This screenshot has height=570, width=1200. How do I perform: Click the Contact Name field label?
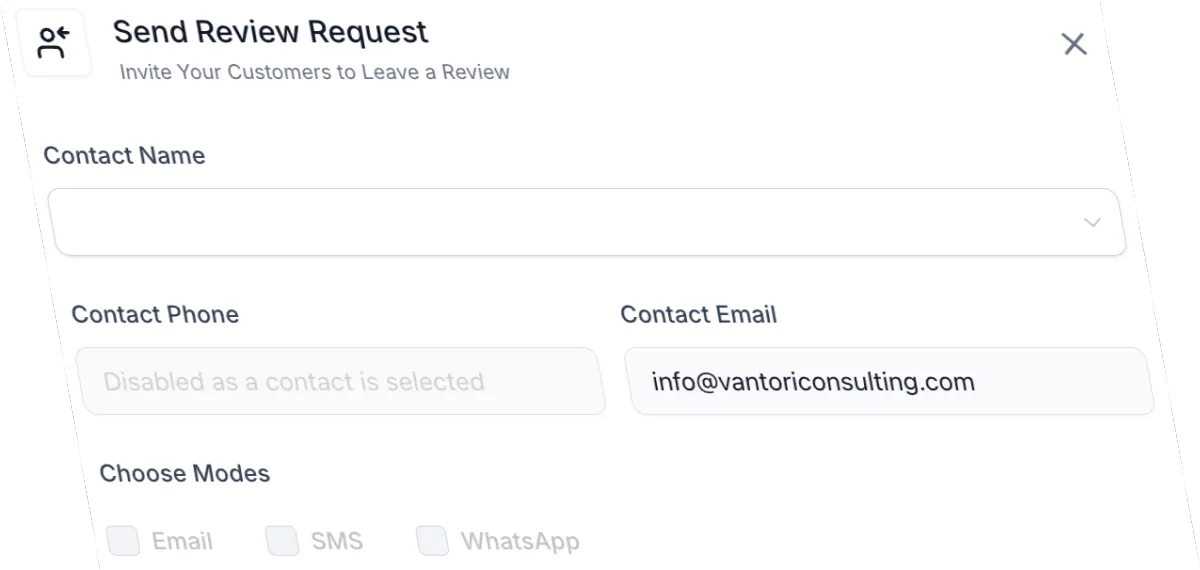coord(124,156)
